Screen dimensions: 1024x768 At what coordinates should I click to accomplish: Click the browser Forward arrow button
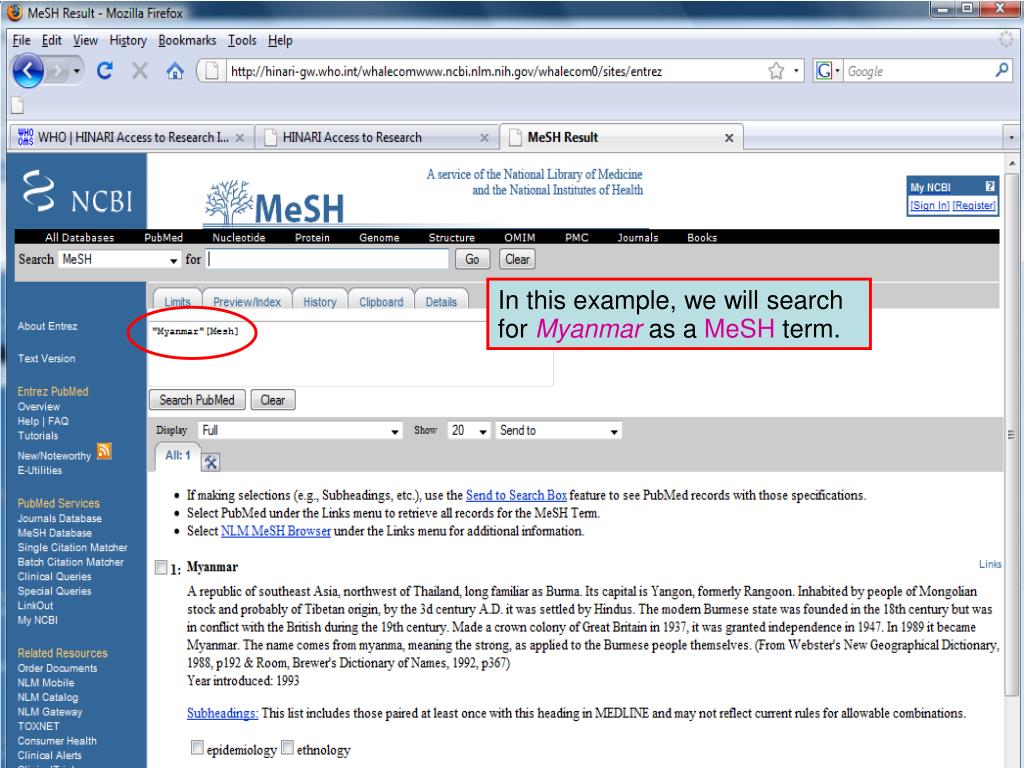(58, 71)
